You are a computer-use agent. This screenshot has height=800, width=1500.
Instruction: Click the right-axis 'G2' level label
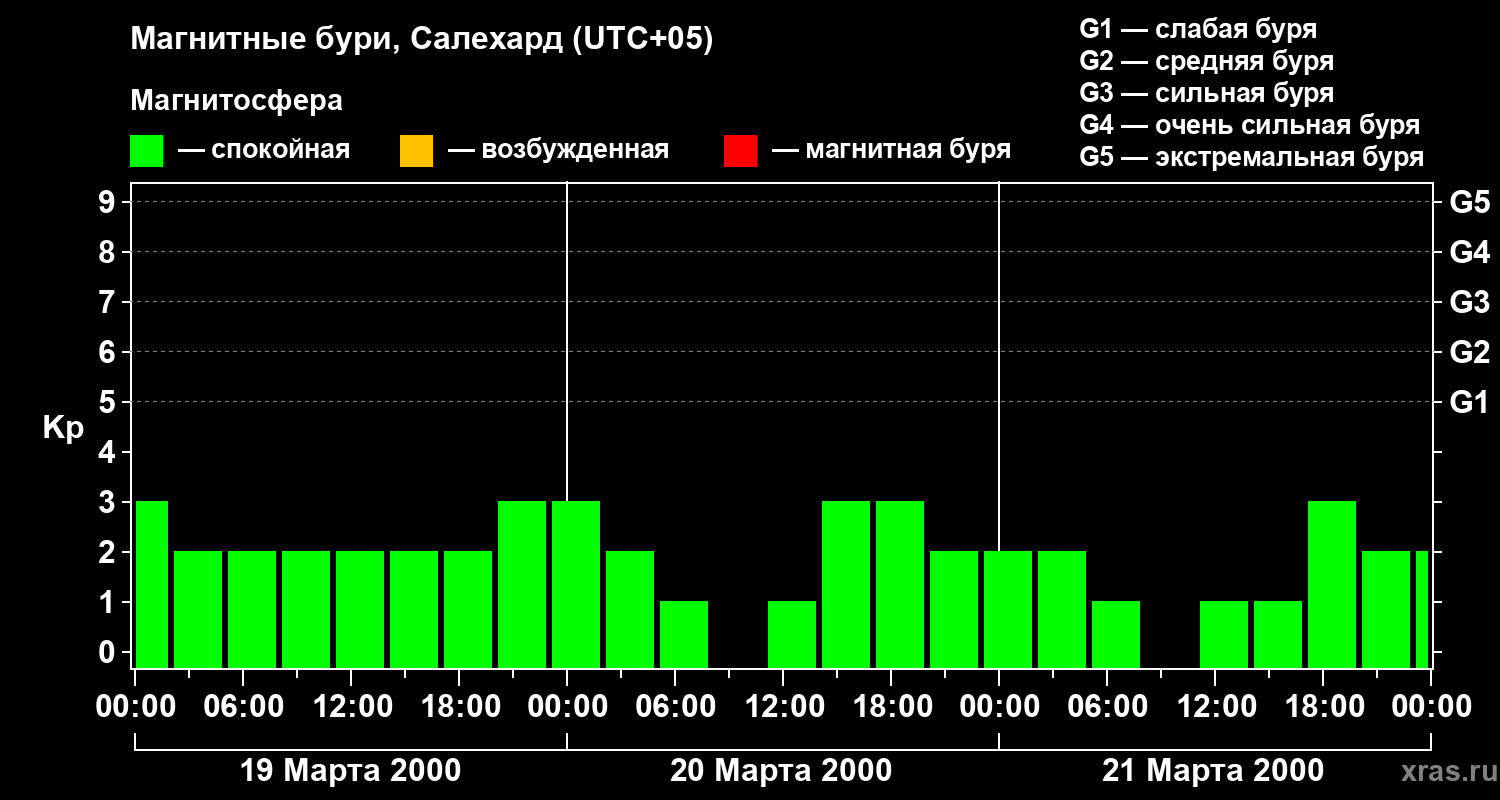(x=1470, y=352)
